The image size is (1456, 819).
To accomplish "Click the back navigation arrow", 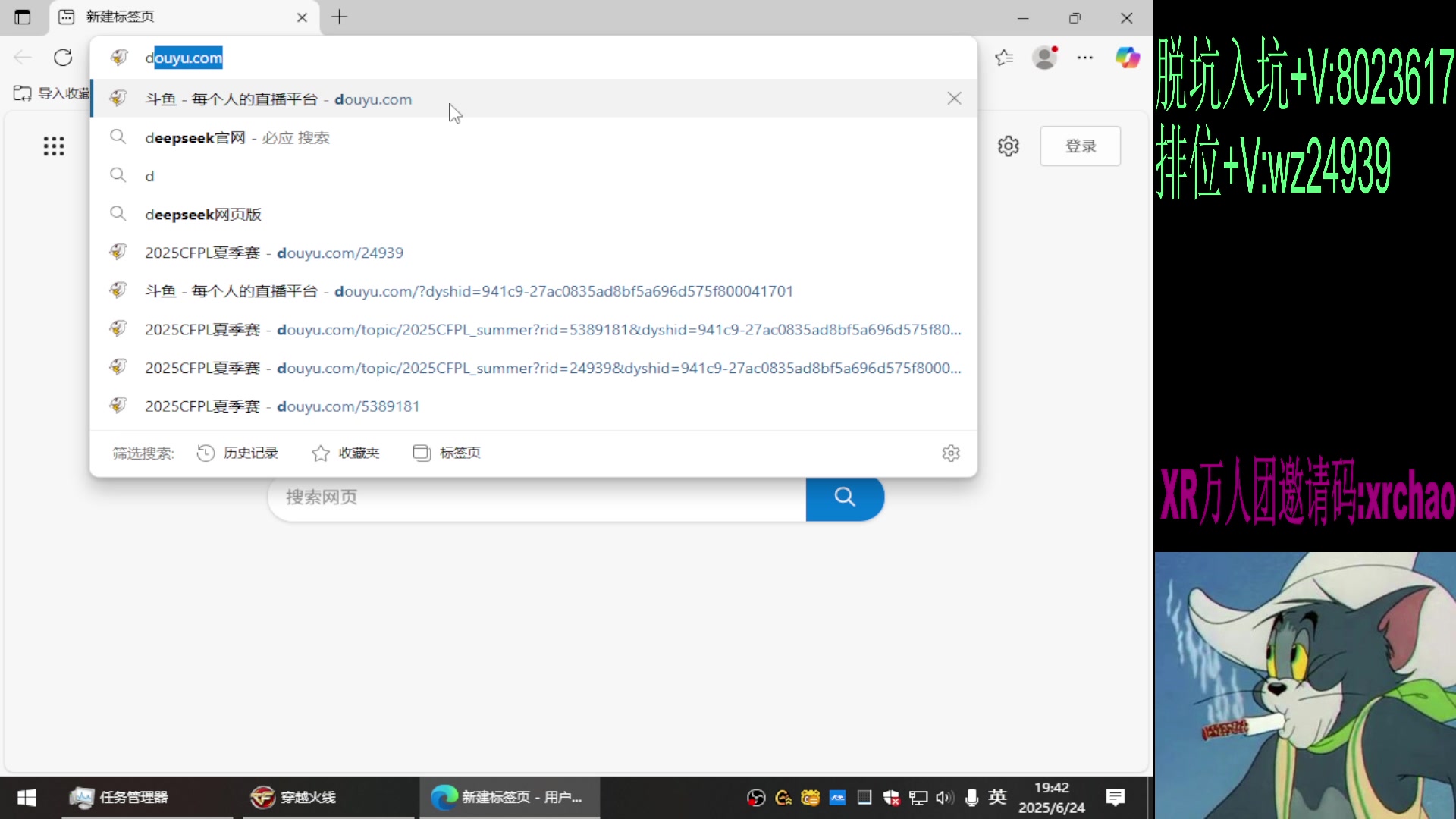I will [x=23, y=58].
